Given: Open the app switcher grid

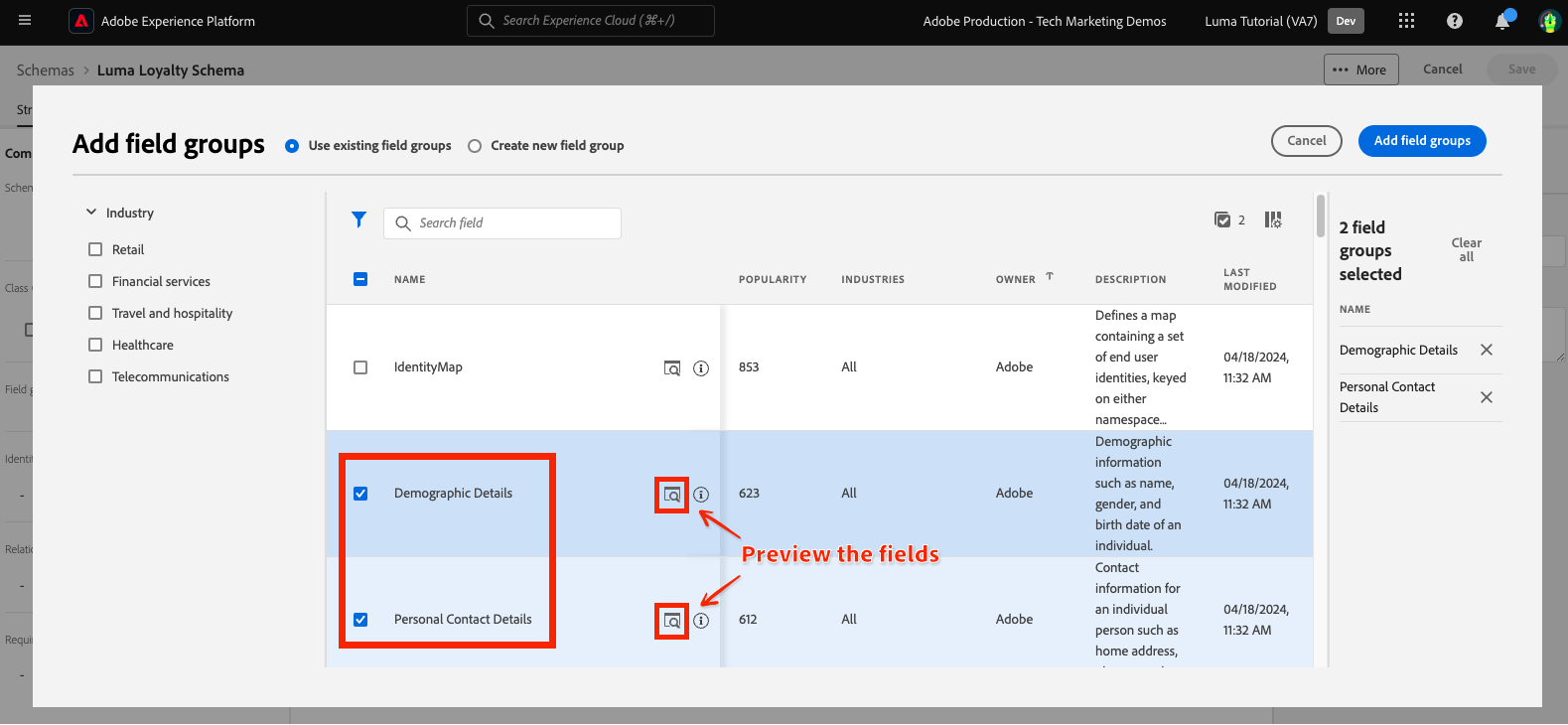Looking at the screenshot, I should coord(1406,21).
